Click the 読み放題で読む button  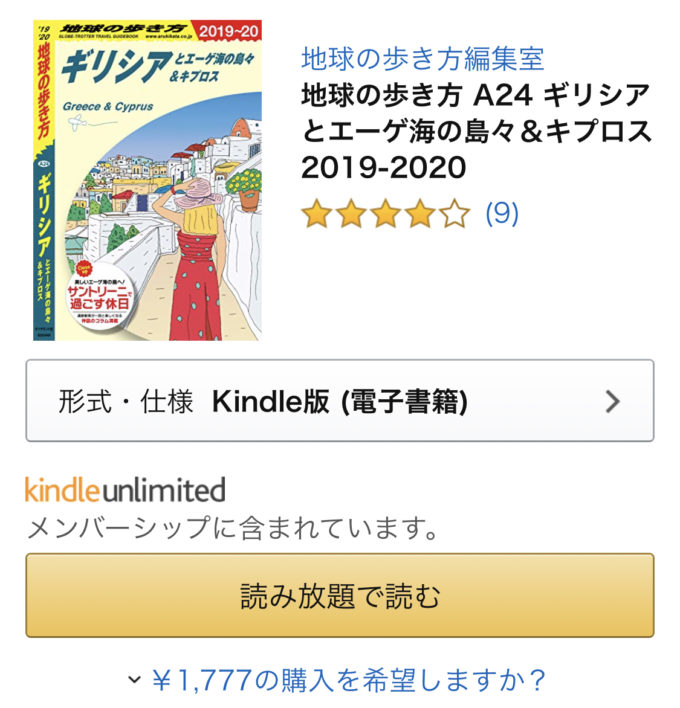tap(340, 595)
